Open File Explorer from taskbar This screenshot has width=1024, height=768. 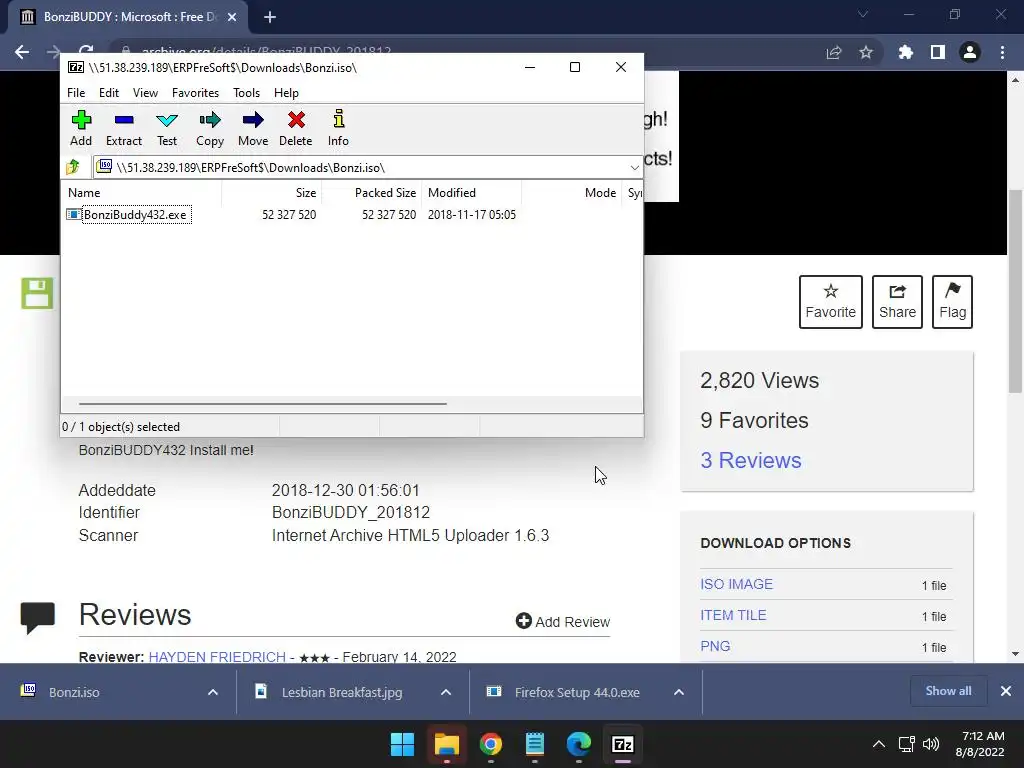click(x=447, y=744)
